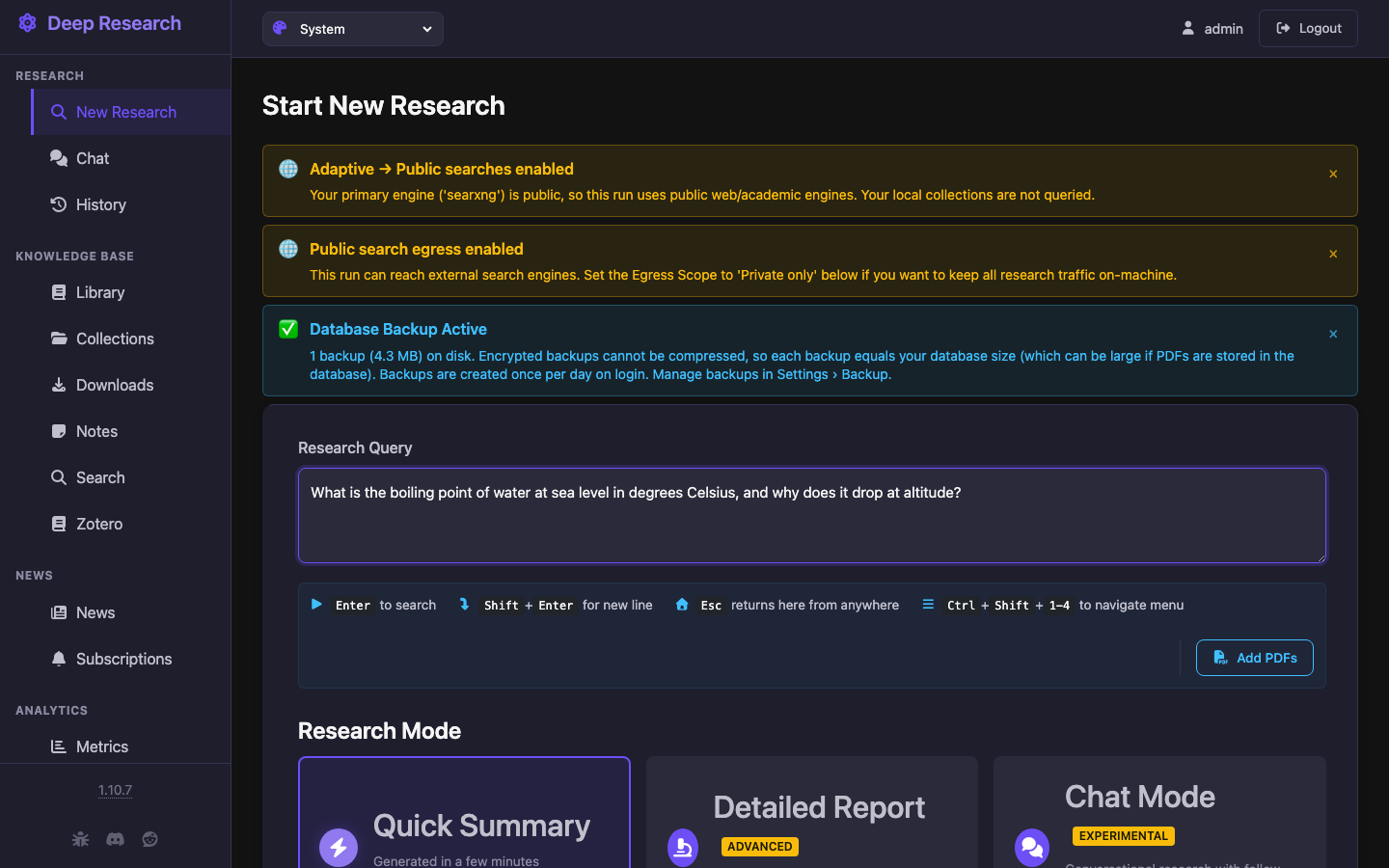1389x868 pixels.
Task: Open the Reddit icon in sidebar footer
Action: [150, 839]
